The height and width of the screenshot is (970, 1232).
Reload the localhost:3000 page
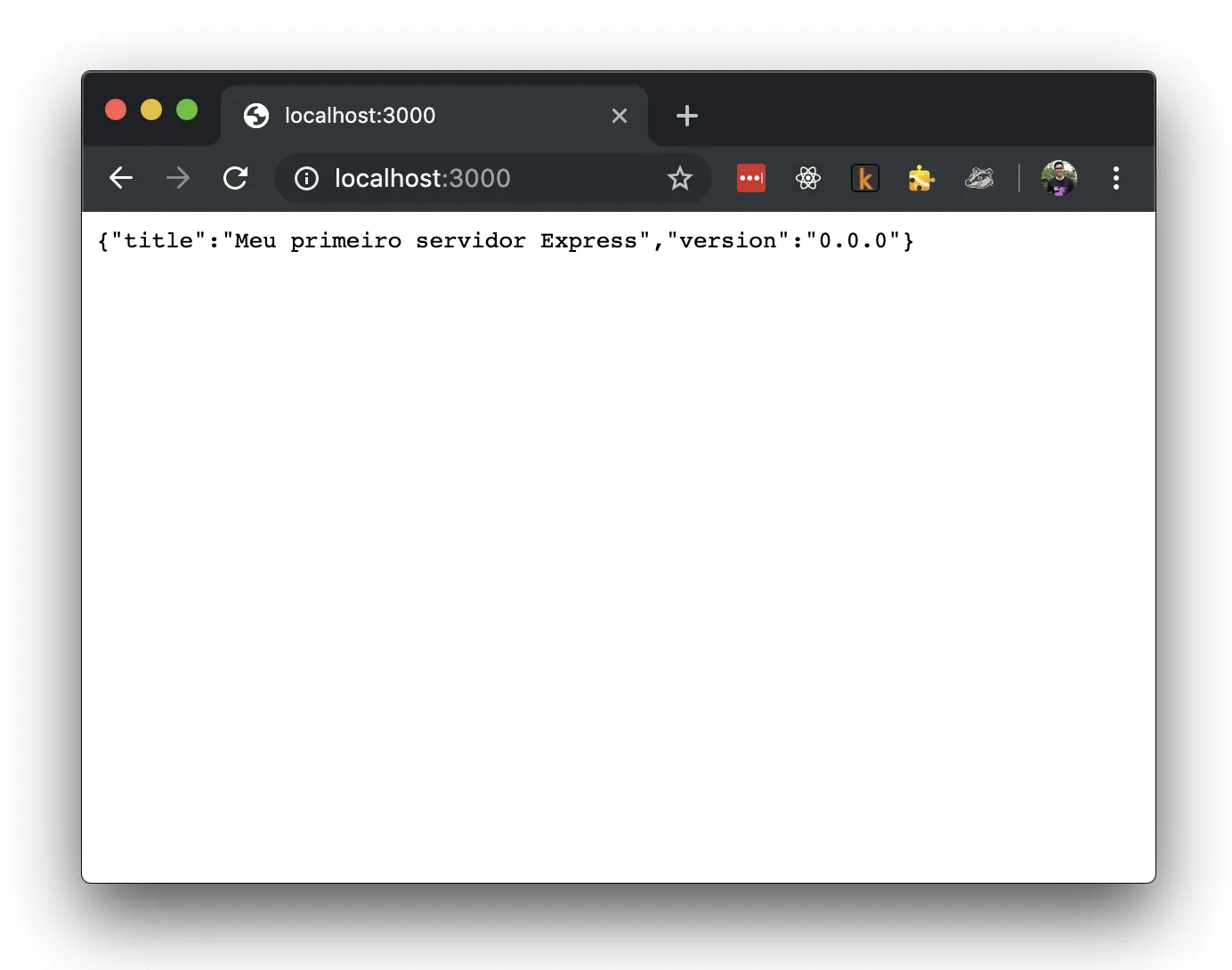pyautogui.click(x=235, y=178)
